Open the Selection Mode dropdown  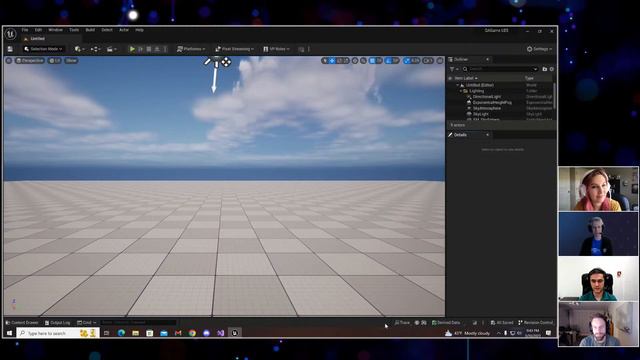tap(43, 49)
